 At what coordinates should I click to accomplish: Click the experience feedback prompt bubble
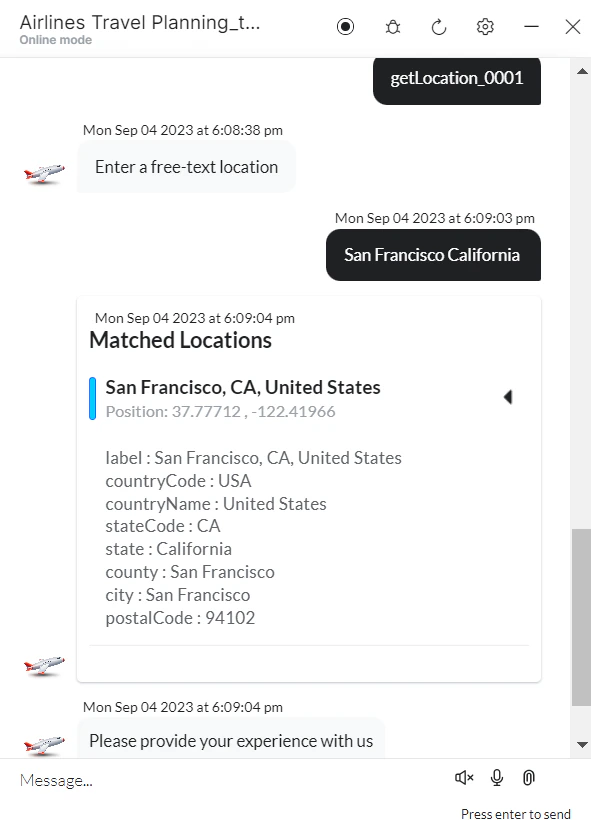click(x=231, y=740)
